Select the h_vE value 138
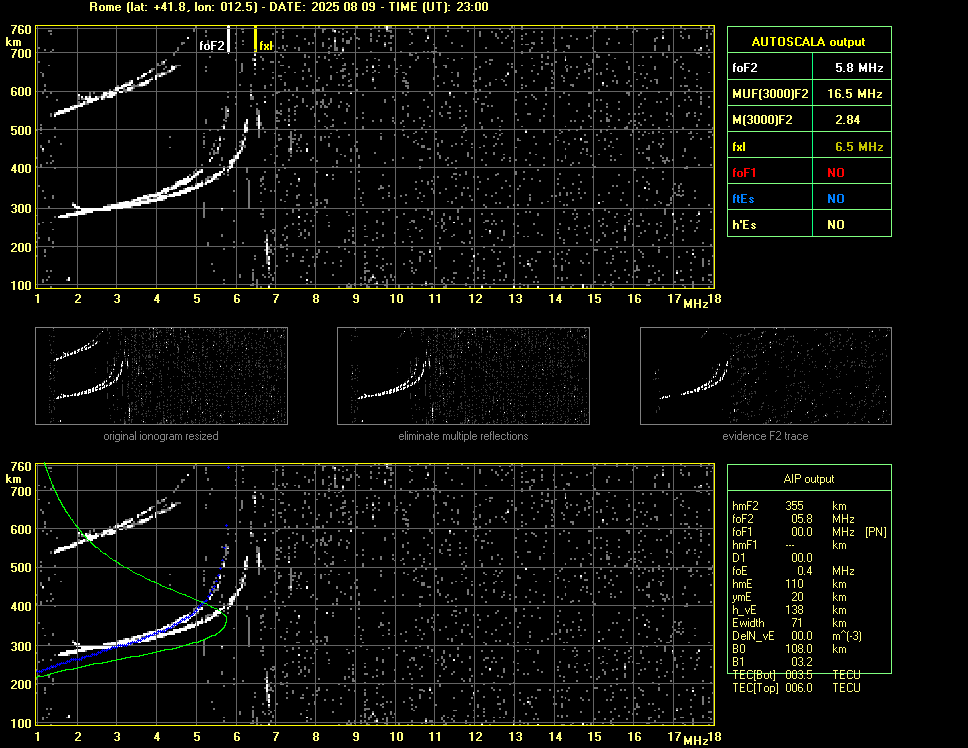Screen dimensions: 968x748 pos(795,610)
